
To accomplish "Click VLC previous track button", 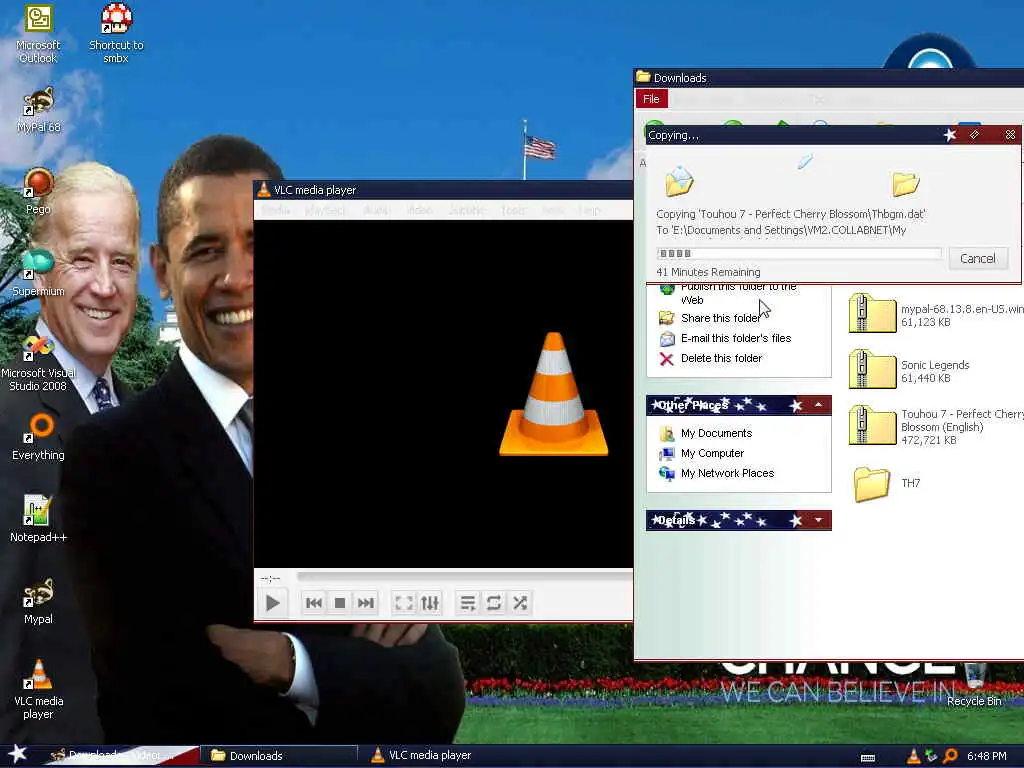I will (313, 603).
